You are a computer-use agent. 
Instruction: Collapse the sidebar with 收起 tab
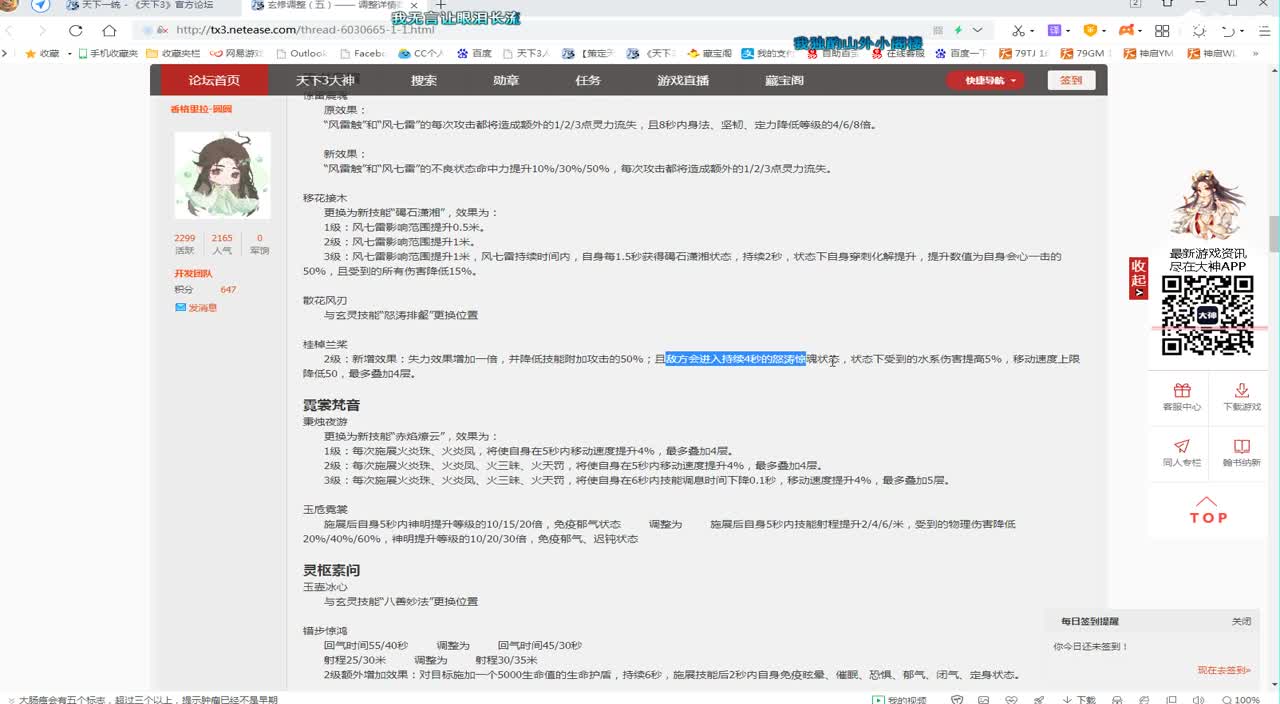[x=1138, y=278]
